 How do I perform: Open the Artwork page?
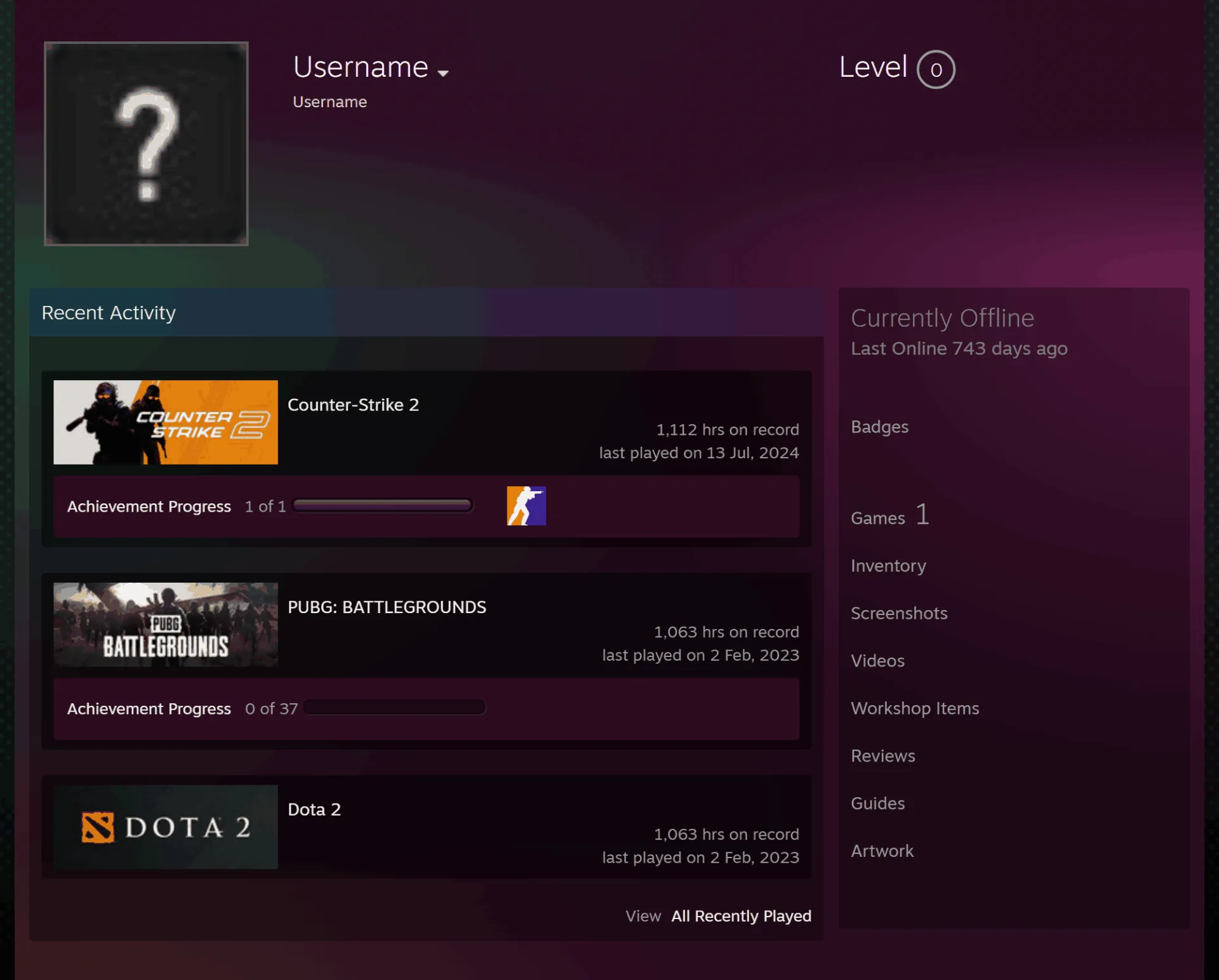click(x=882, y=851)
